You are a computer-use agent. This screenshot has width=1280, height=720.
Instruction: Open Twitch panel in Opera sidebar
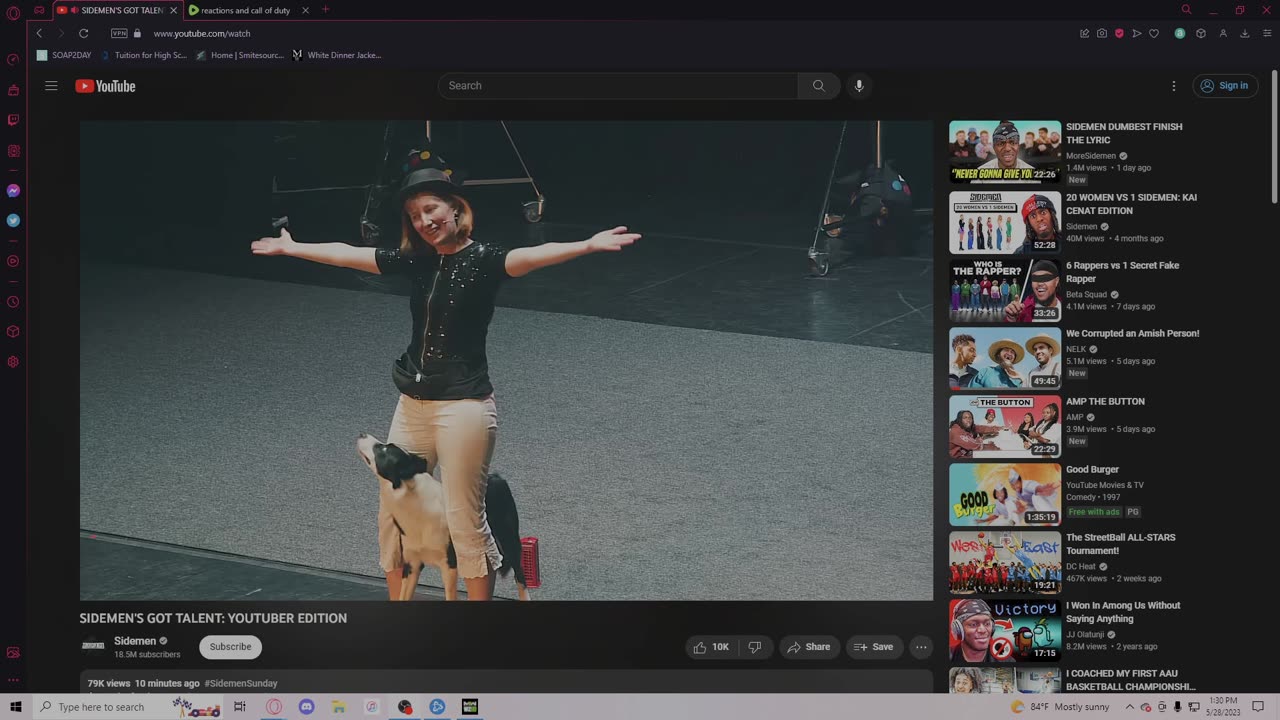13,120
